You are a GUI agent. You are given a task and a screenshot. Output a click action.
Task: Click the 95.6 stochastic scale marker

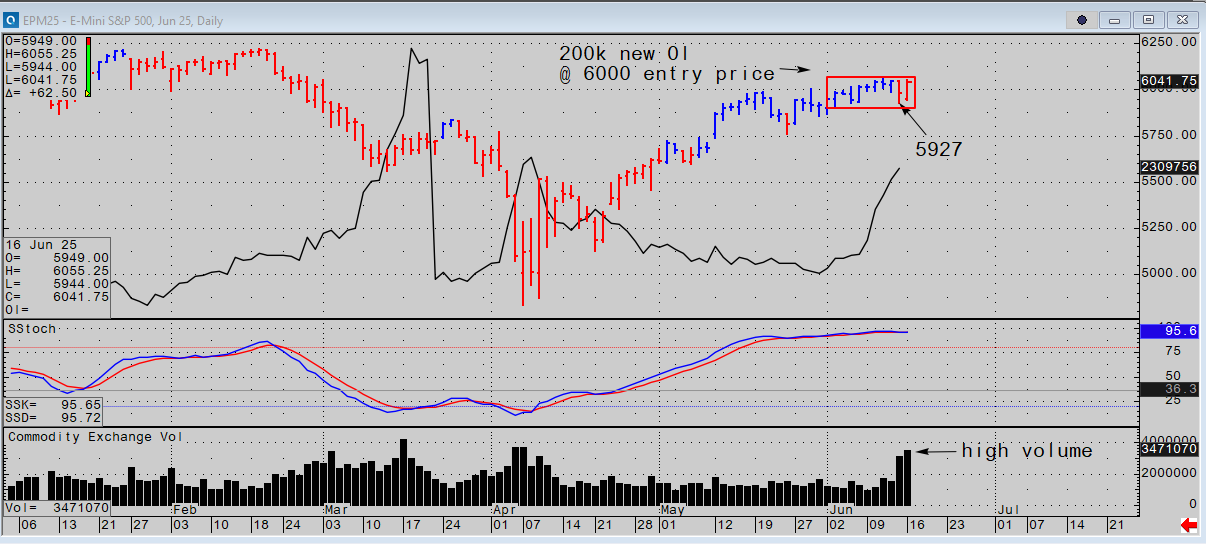click(1169, 332)
